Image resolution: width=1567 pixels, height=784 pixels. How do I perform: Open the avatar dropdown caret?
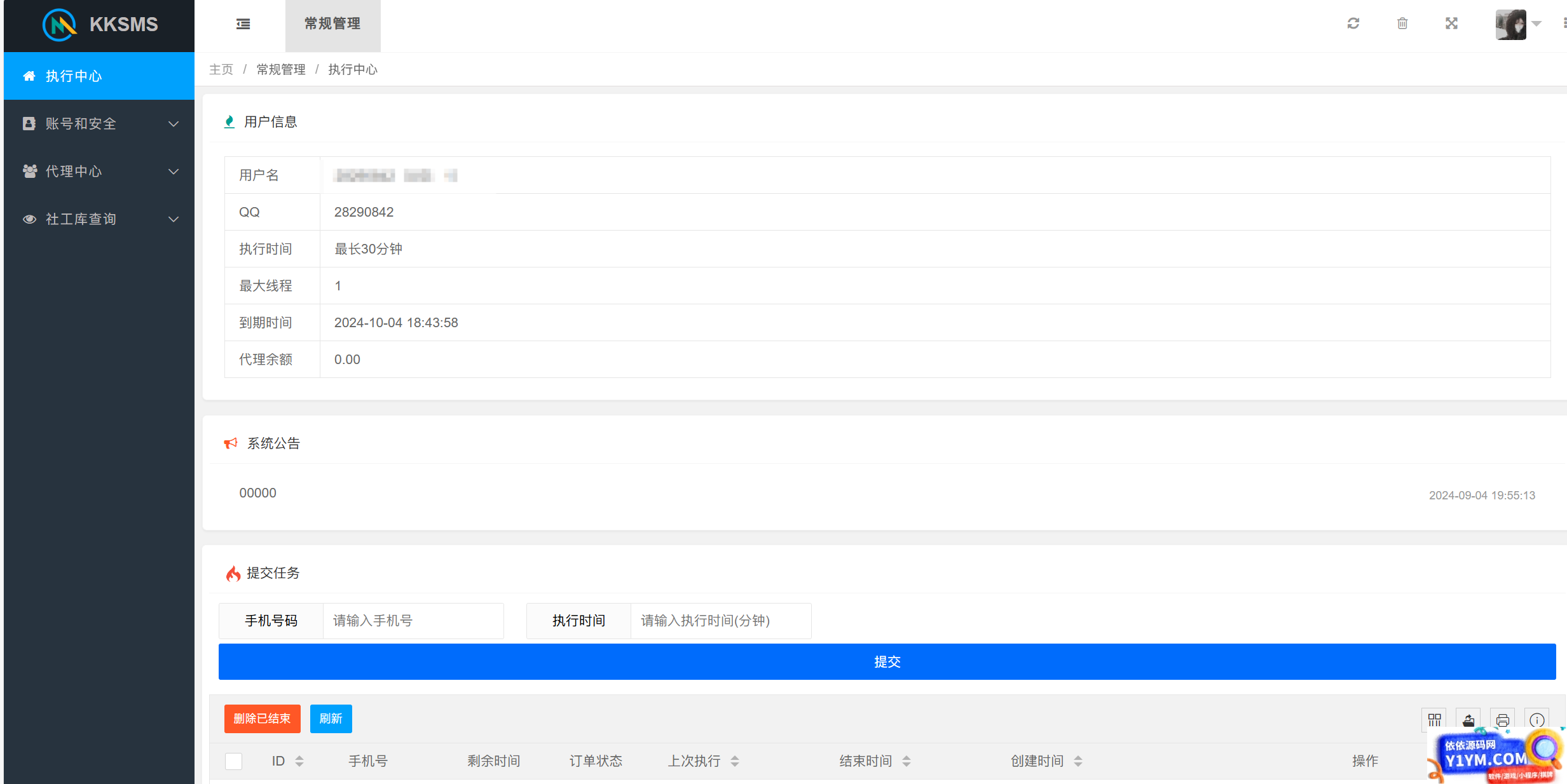click(x=1536, y=24)
